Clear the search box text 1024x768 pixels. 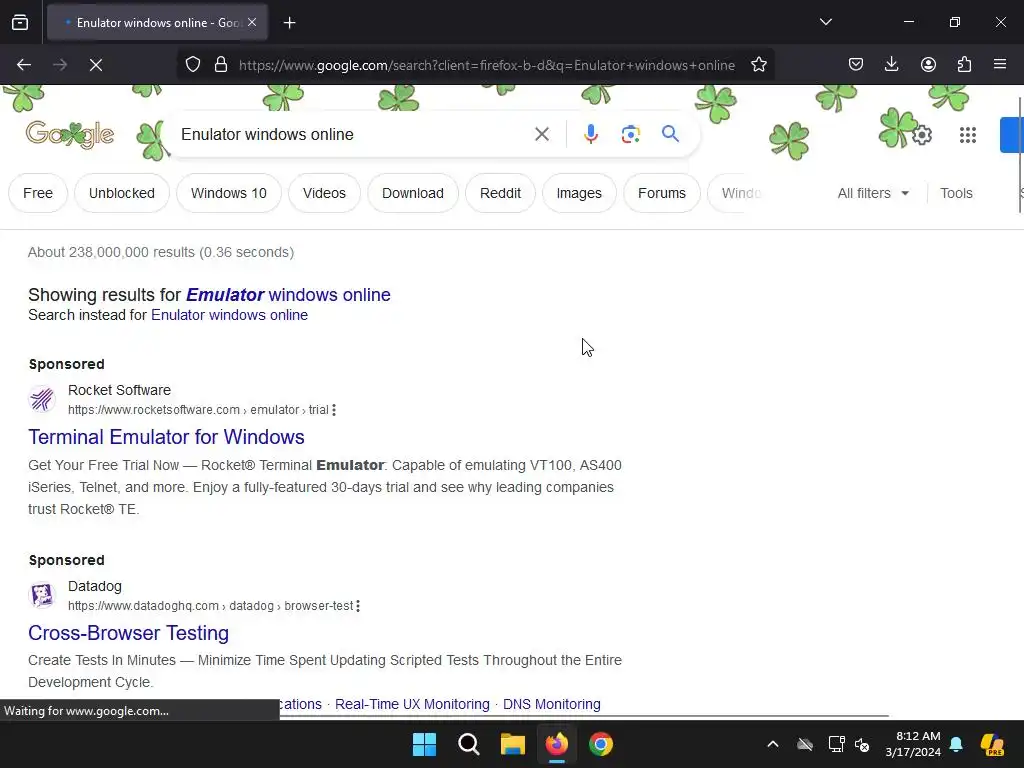541,134
